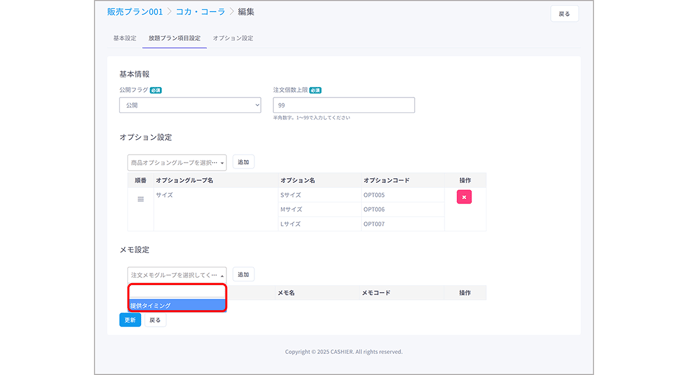This screenshot has height=375, width=688.
Task: Click 追加 button in オプション設定
Action: tap(244, 162)
